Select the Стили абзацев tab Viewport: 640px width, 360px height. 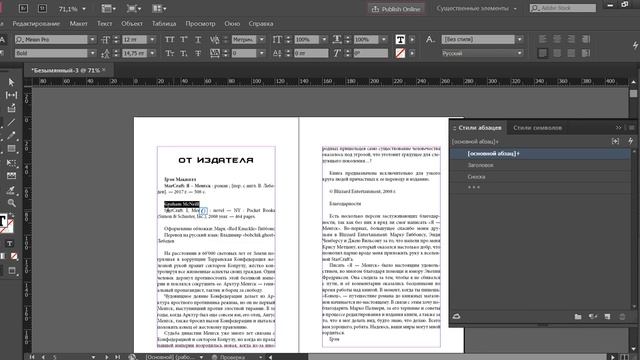pos(480,128)
